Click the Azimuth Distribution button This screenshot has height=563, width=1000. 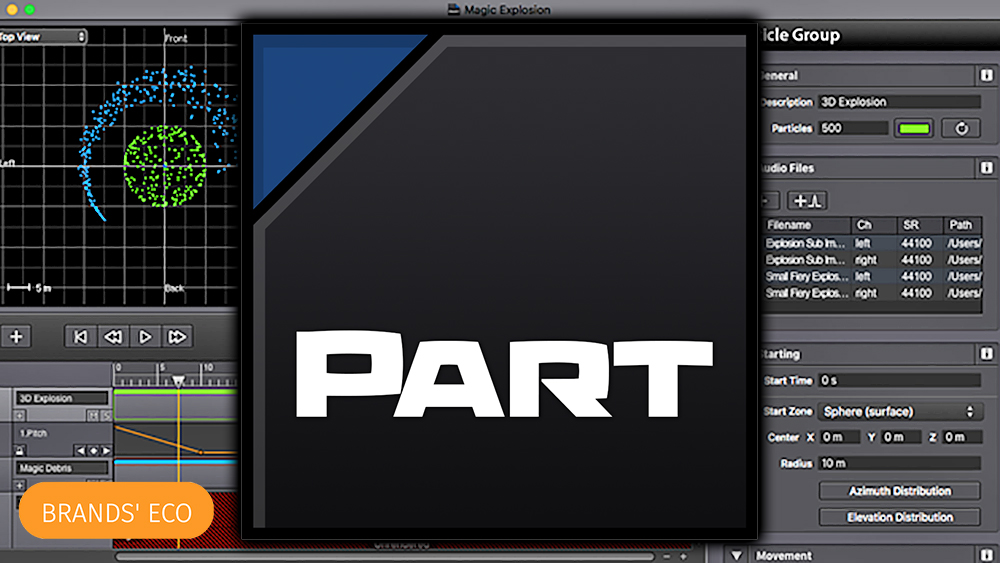point(899,491)
